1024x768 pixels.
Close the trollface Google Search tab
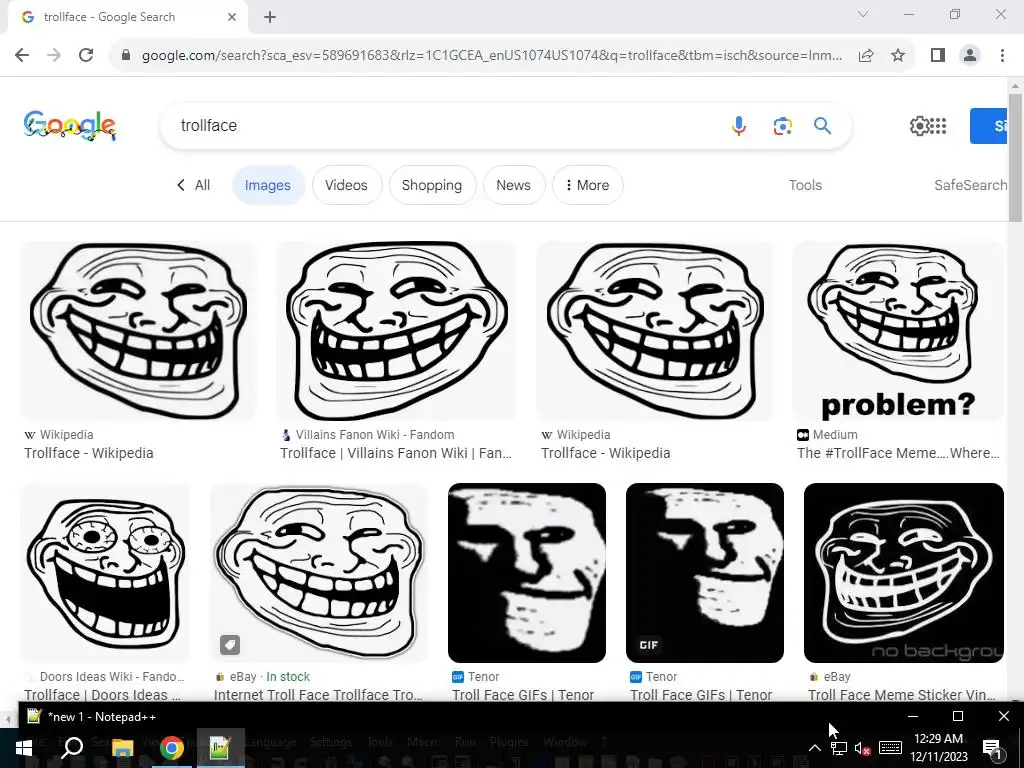232,18
